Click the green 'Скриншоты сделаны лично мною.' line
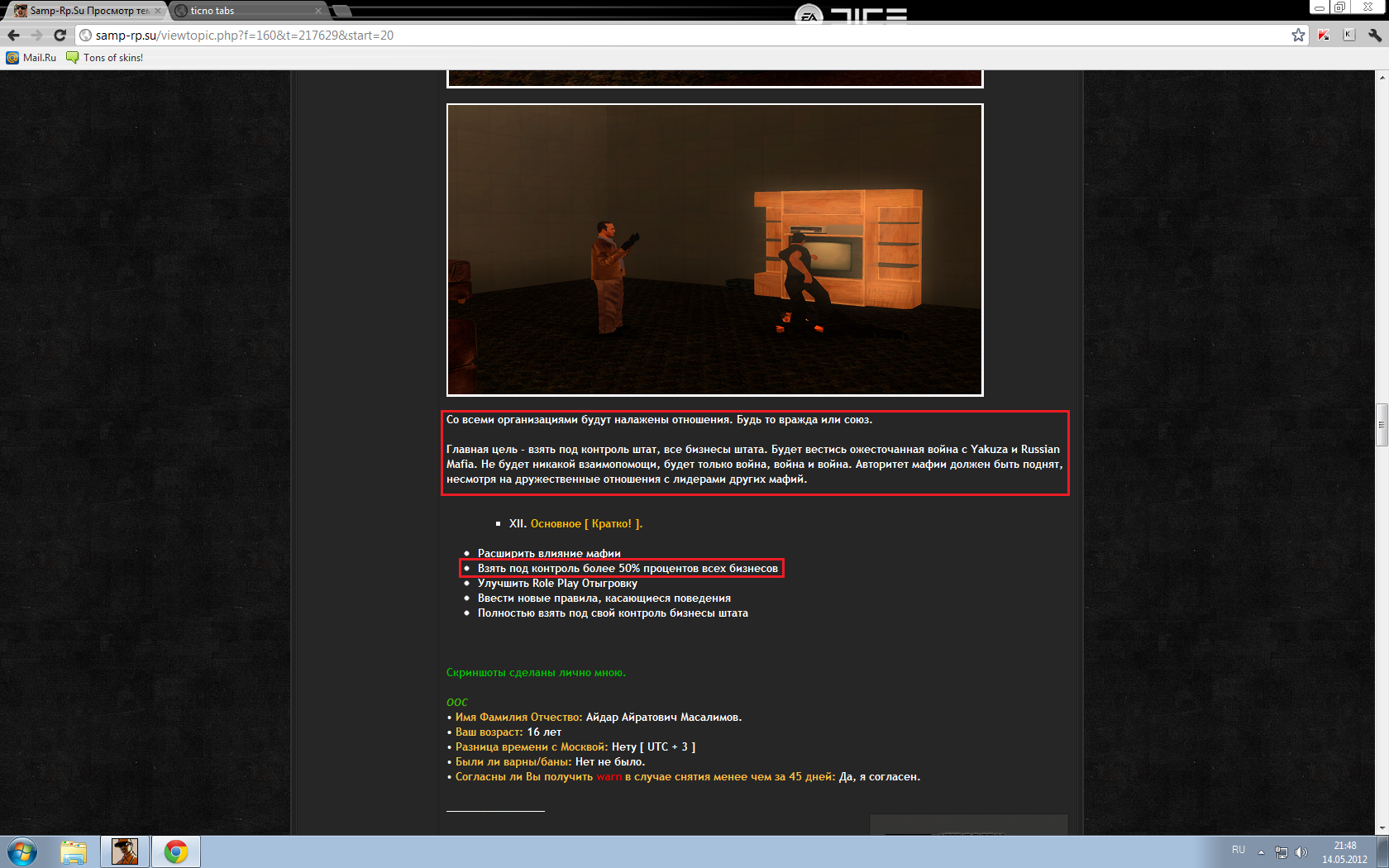Viewport: 1389px width, 868px height. [536, 672]
